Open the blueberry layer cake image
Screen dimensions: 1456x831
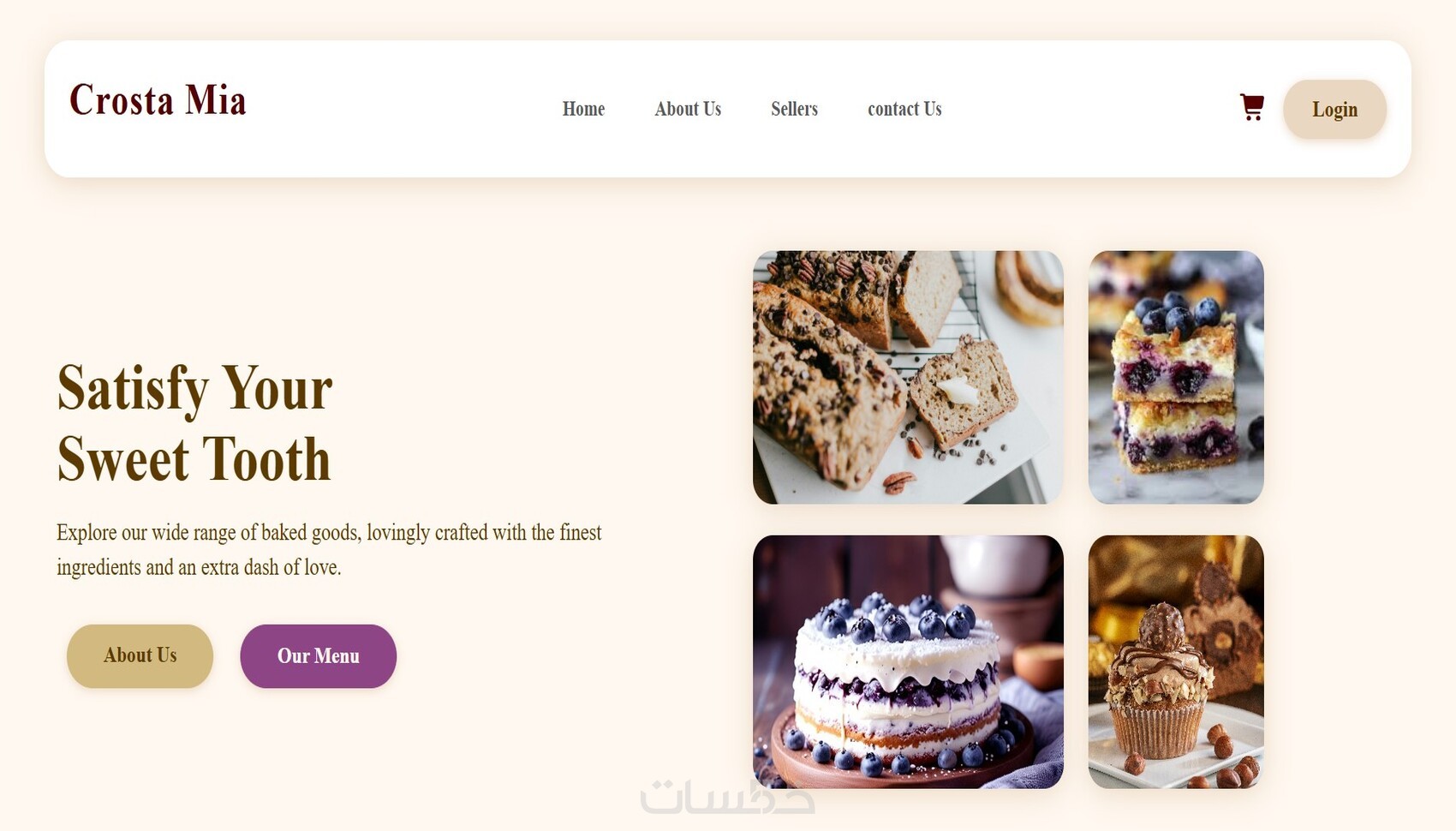point(908,661)
